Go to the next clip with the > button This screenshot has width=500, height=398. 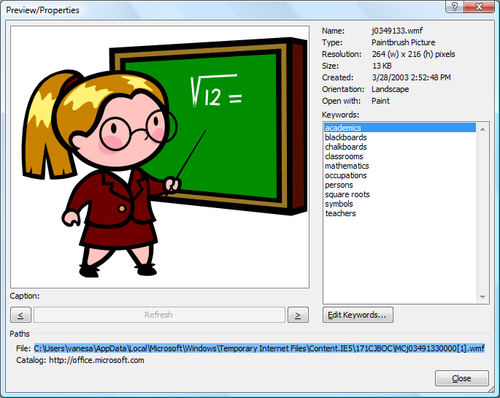pos(298,315)
